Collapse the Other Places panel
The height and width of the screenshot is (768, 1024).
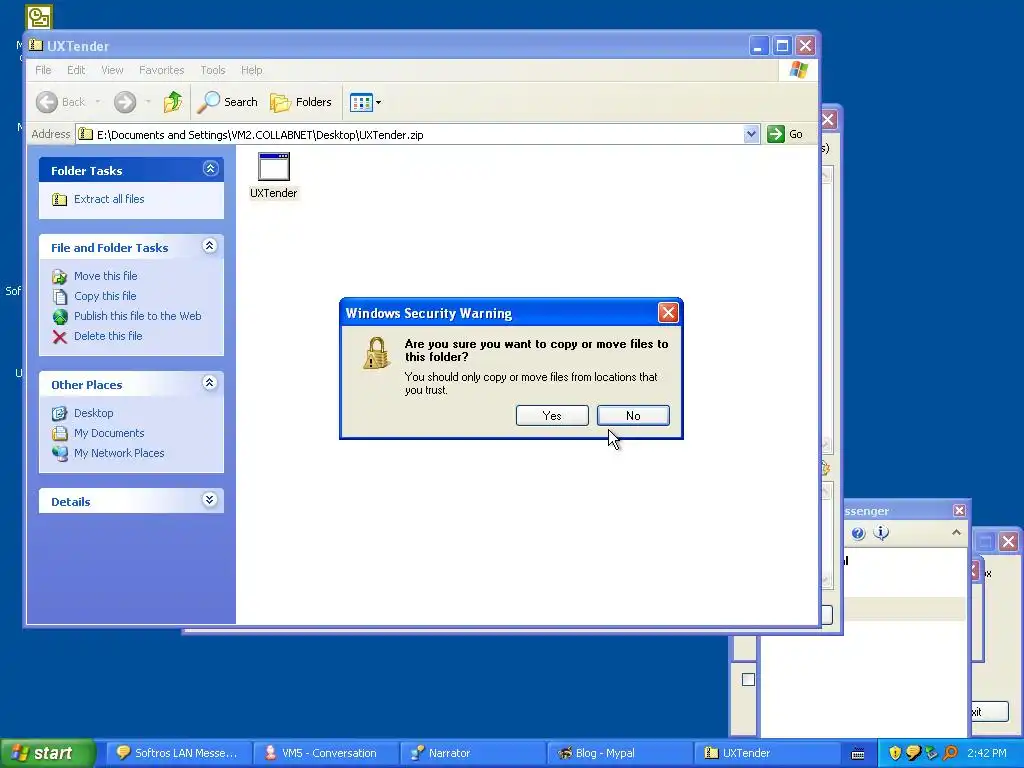210,383
